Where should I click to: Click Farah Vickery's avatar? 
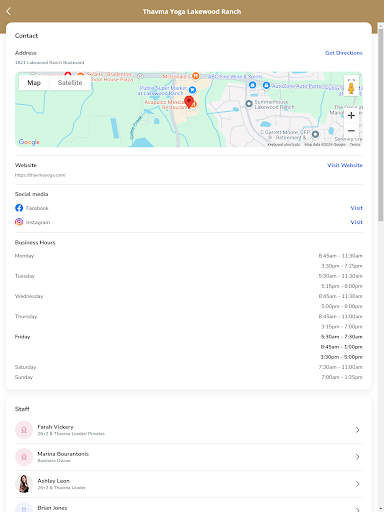(24, 430)
